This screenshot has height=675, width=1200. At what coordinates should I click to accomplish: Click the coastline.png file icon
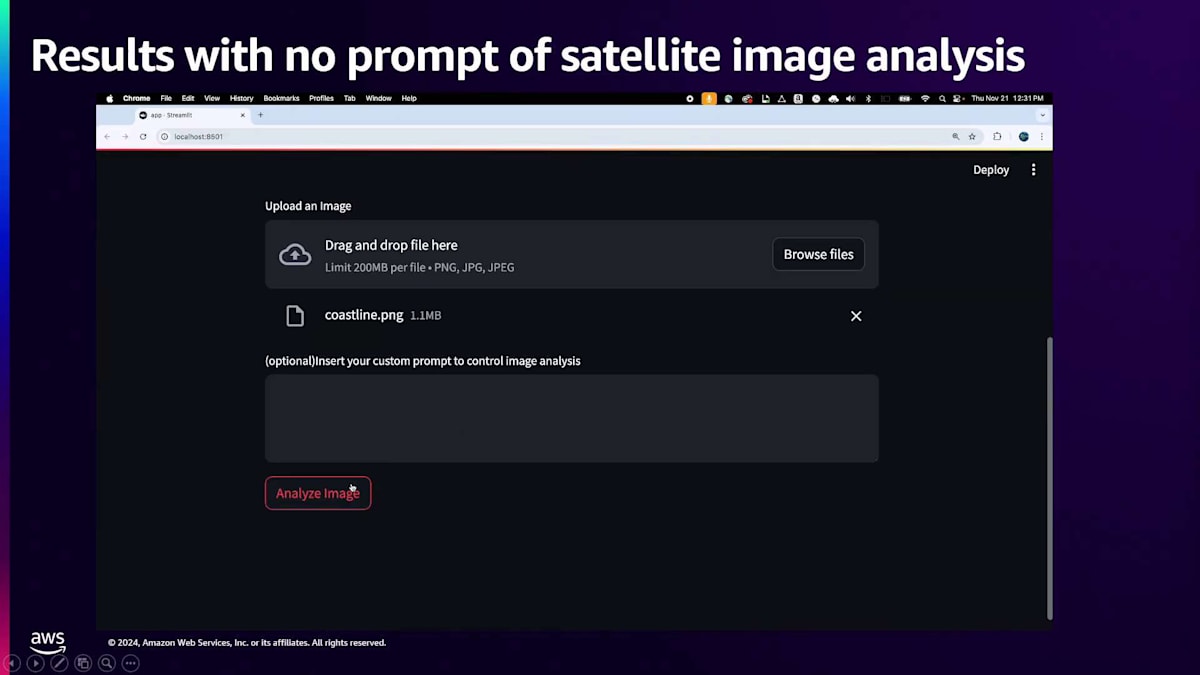295,316
